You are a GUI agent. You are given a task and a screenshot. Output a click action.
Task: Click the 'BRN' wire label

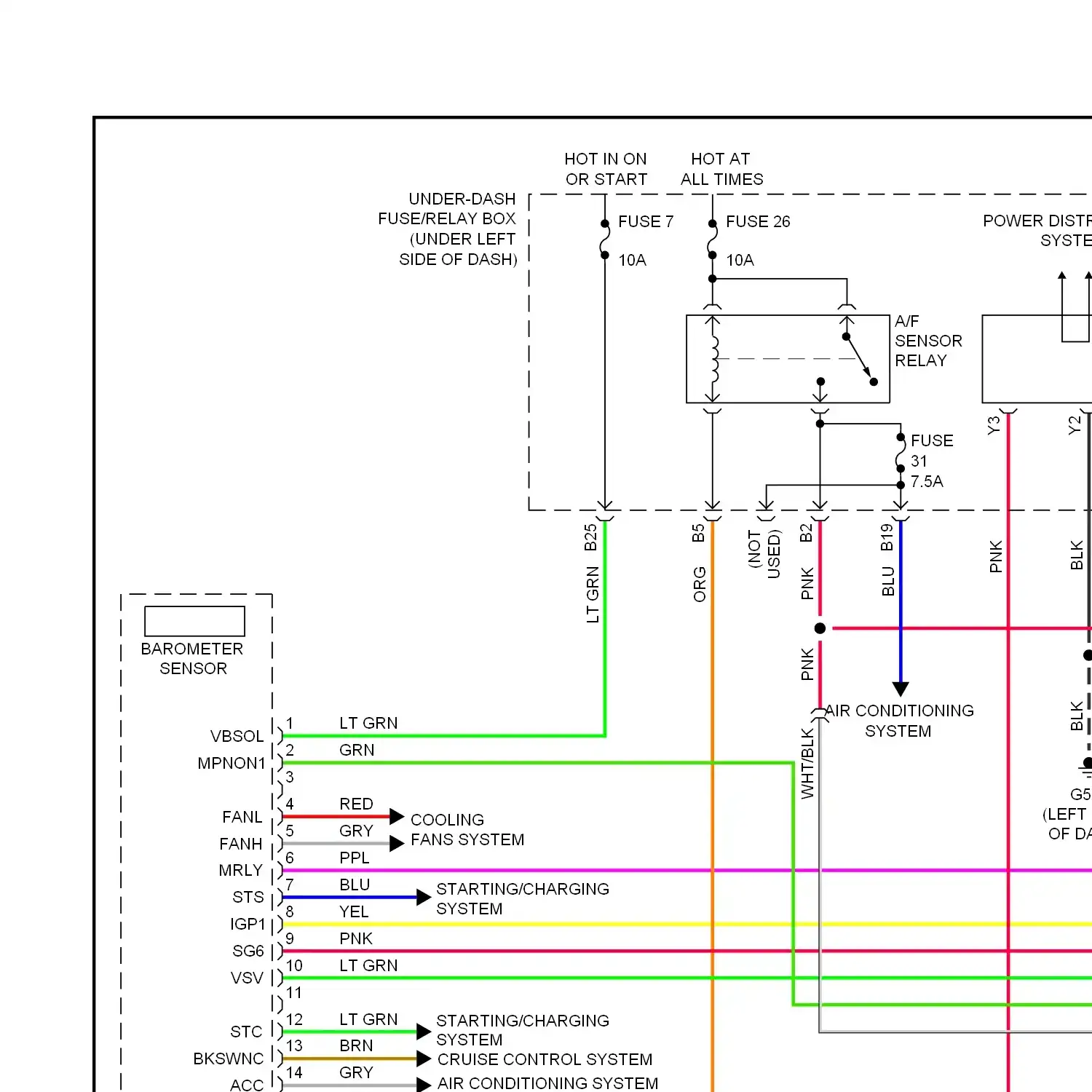coord(356,1045)
